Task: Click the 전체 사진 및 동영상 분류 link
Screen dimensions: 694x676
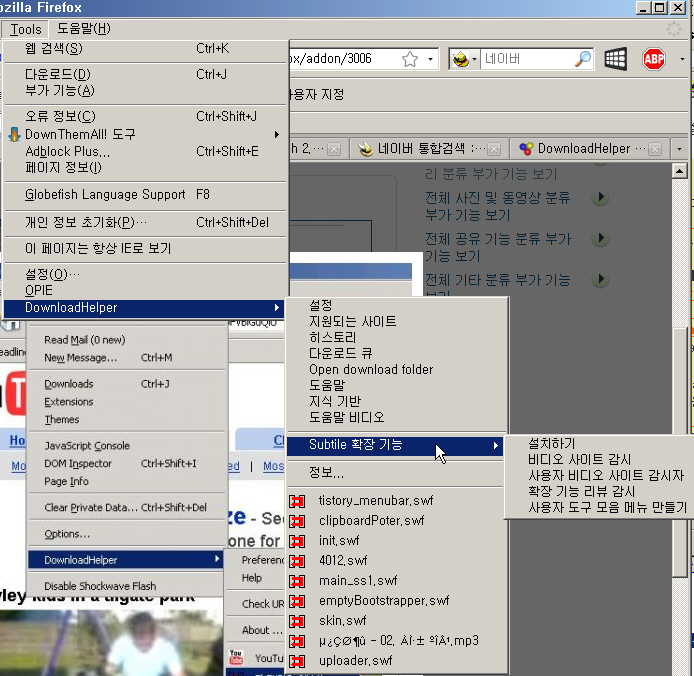Action: pos(497,206)
